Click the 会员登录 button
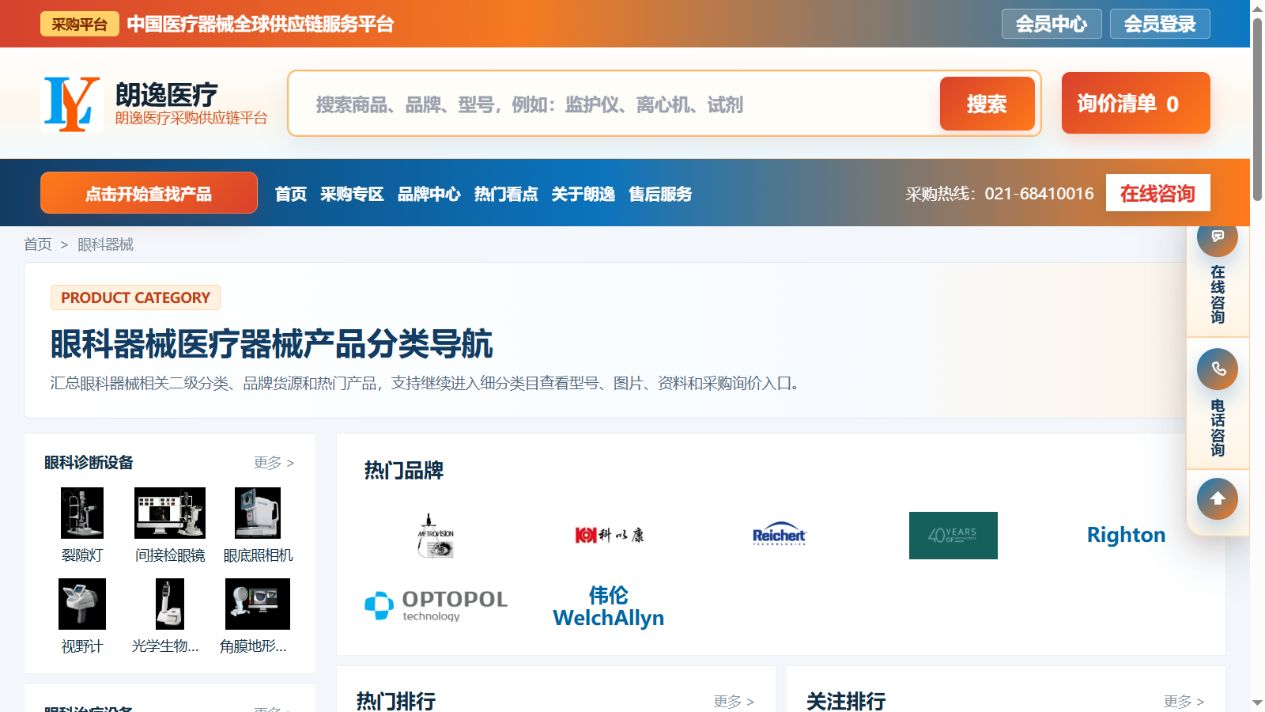This screenshot has width=1265, height=712. [1160, 24]
